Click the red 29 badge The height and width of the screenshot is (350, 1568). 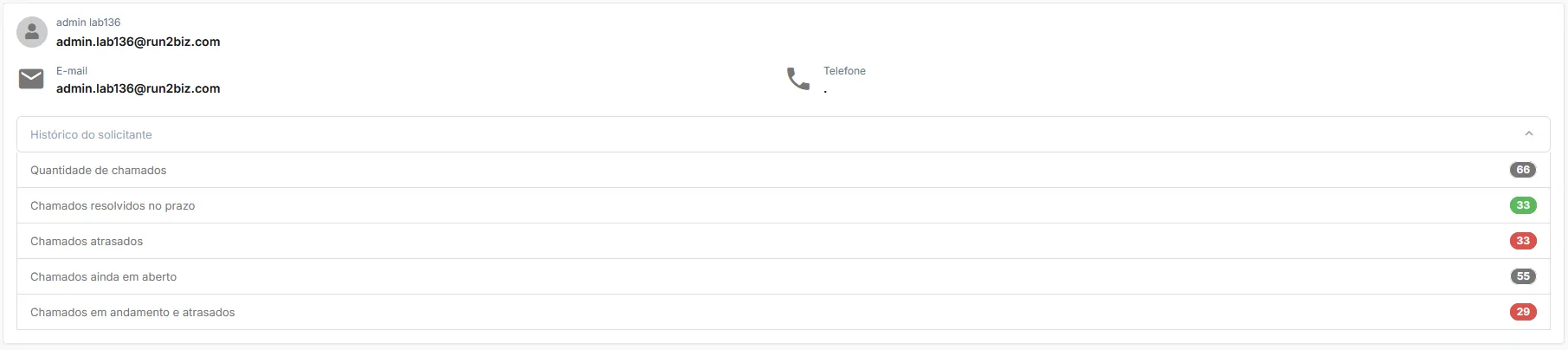click(x=1523, y=312)
